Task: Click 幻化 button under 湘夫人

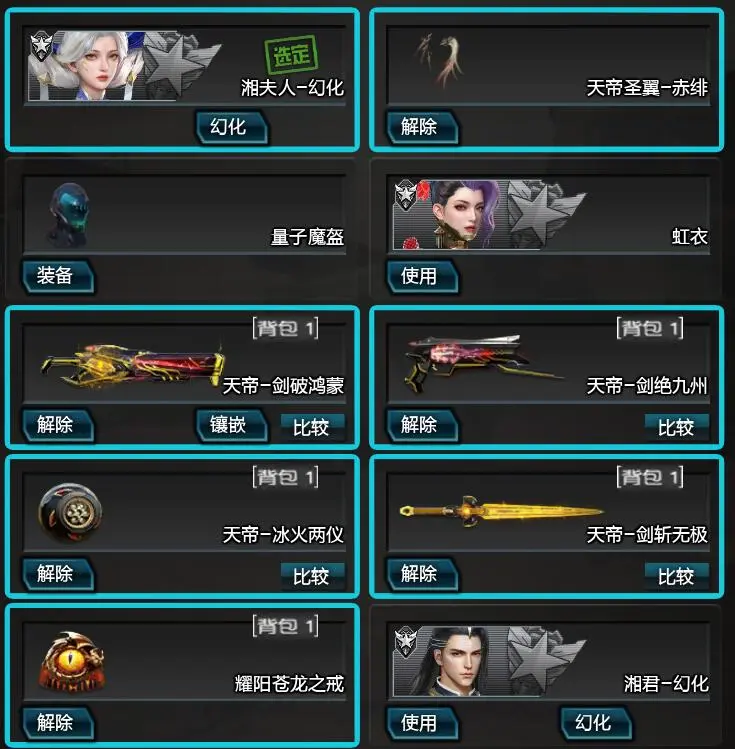Action: (232, 127)
